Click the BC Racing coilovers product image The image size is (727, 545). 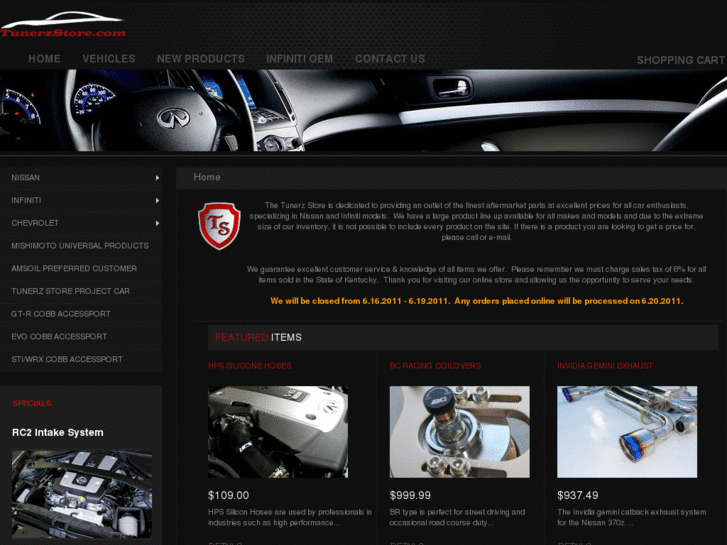[x=459, y=432]
